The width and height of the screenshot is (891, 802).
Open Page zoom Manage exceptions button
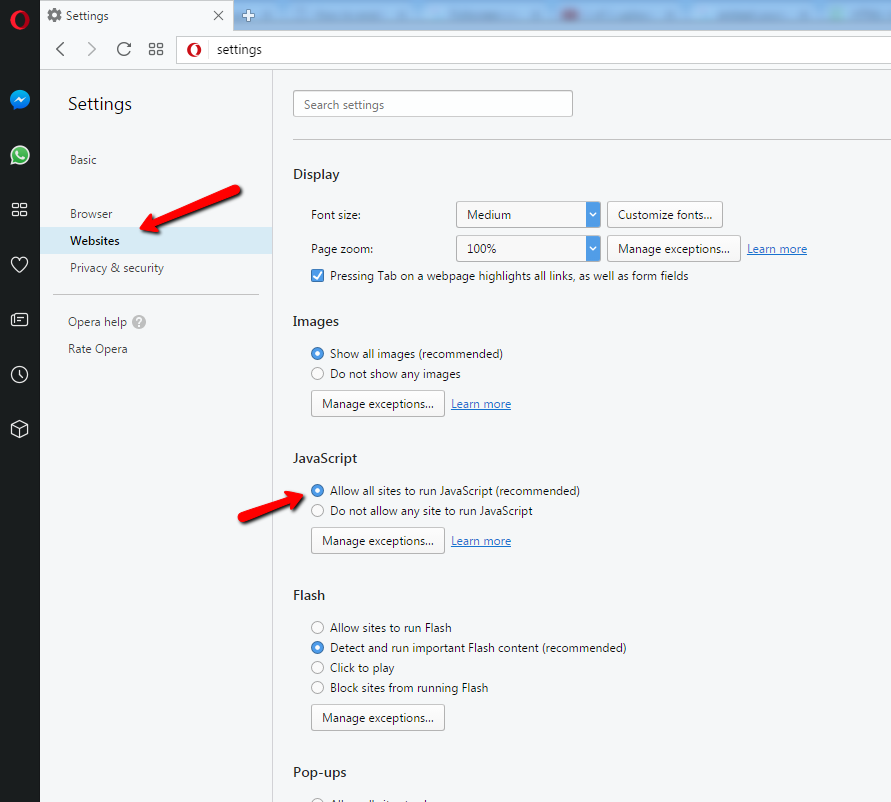674,249
